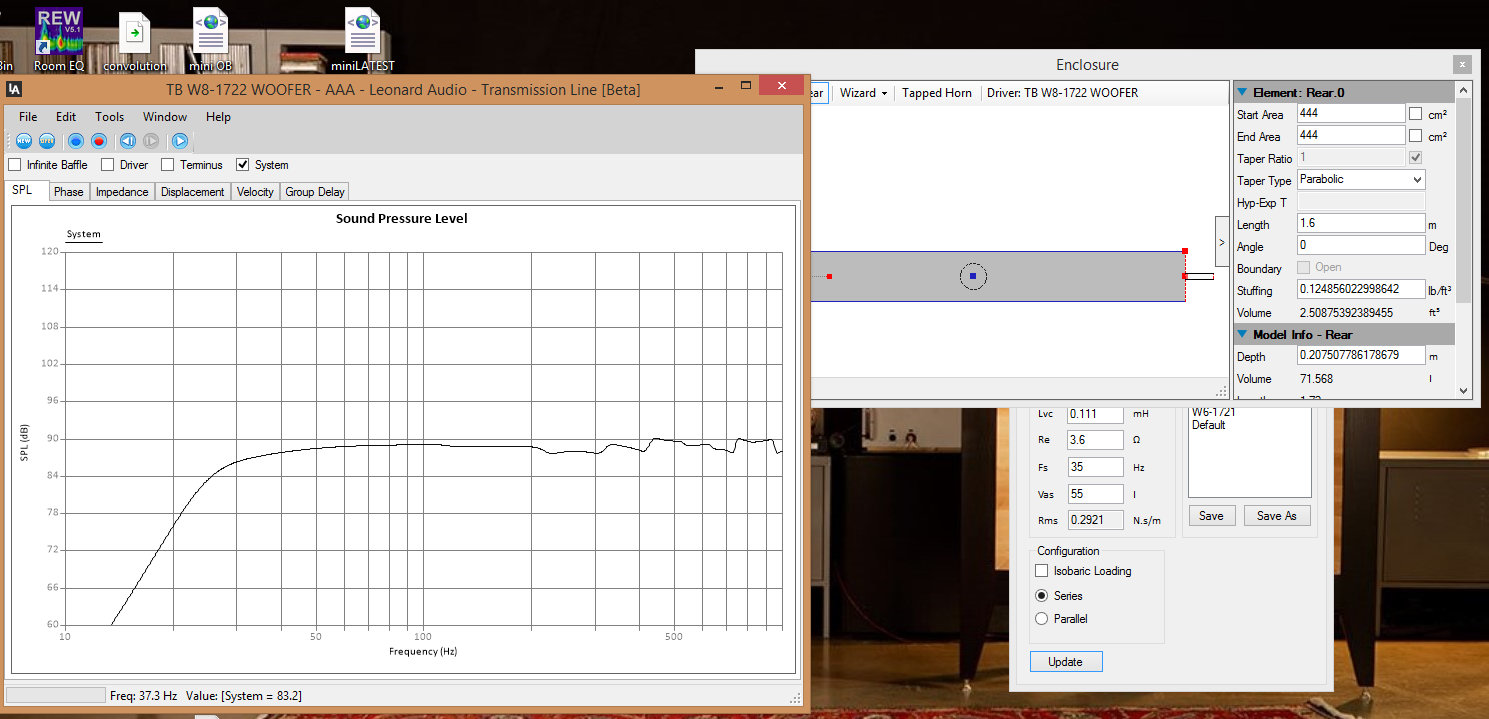Click the Fs value field
The height and width of the screenshot is (719, 1489).
[1096, 467]
